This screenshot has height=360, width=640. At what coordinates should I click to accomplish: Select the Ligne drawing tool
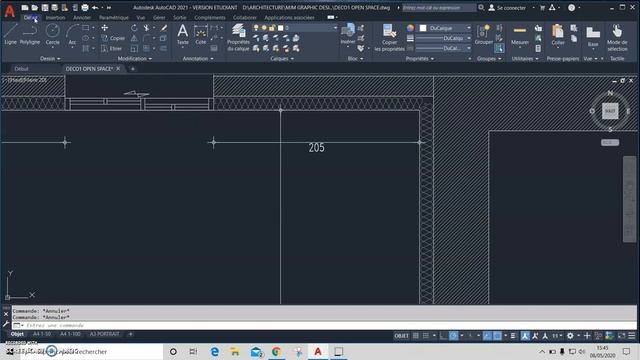point(11,34)
